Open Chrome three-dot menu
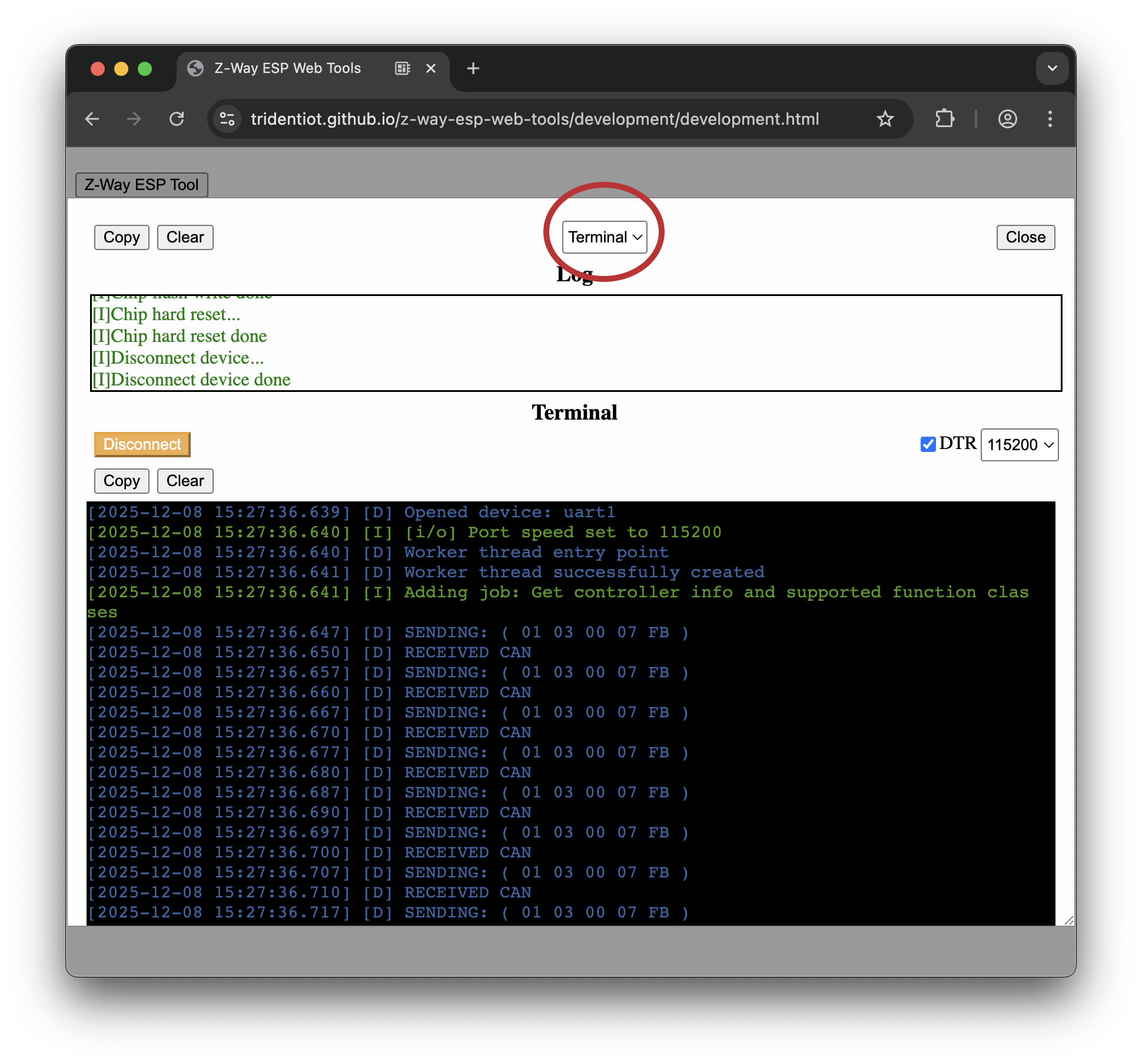 click(x=1050, y=119)
